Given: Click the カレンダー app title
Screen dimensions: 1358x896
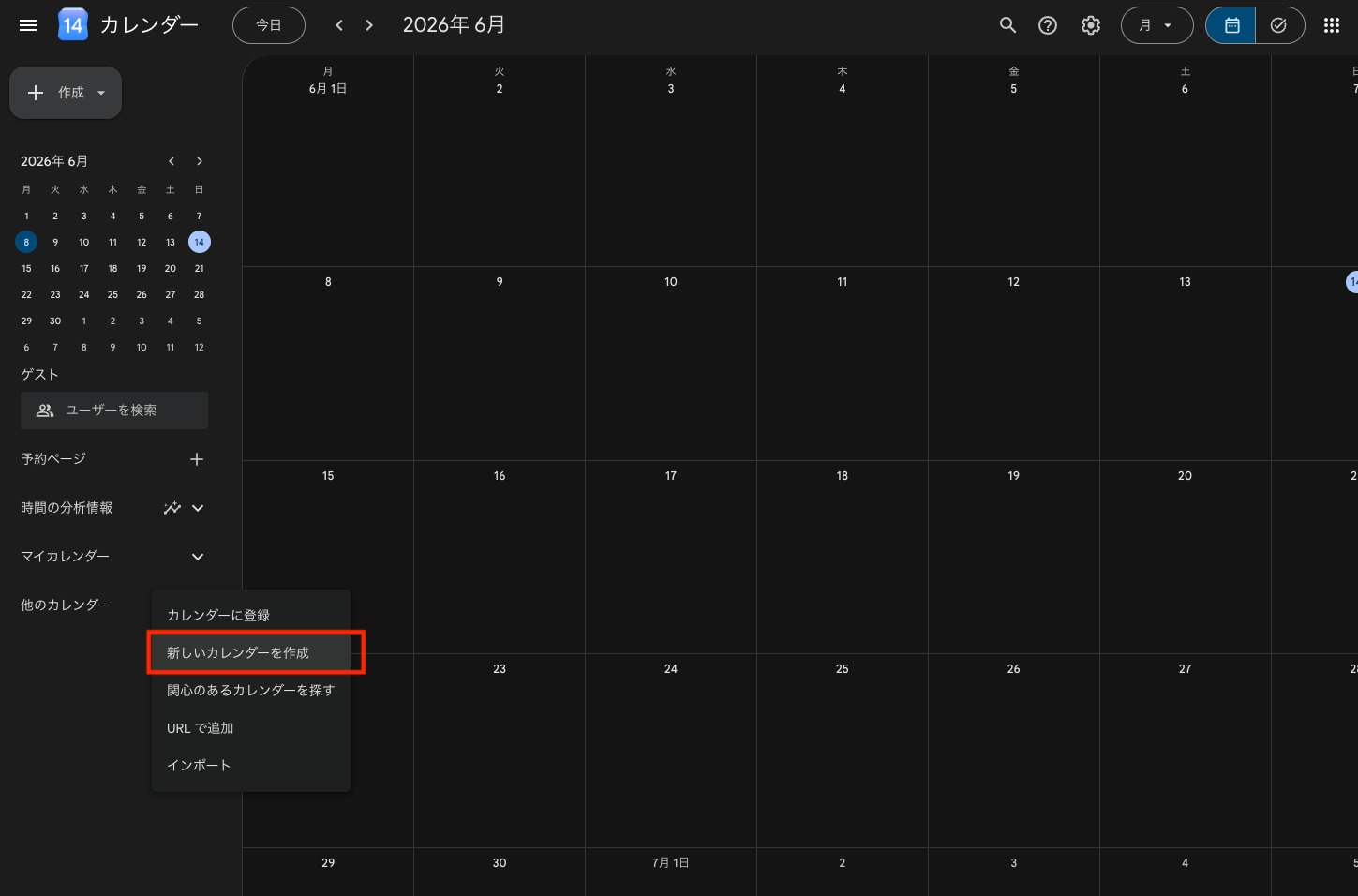Looking at the screenshot, I should [149, 25].
